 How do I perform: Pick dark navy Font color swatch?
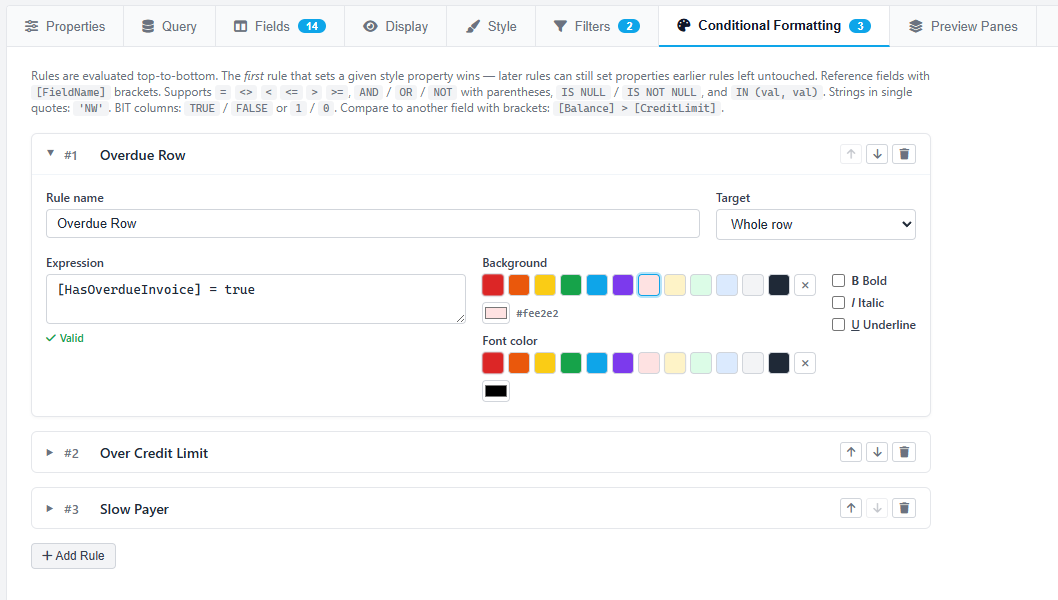pyautogui.click(x=779, y=363)
